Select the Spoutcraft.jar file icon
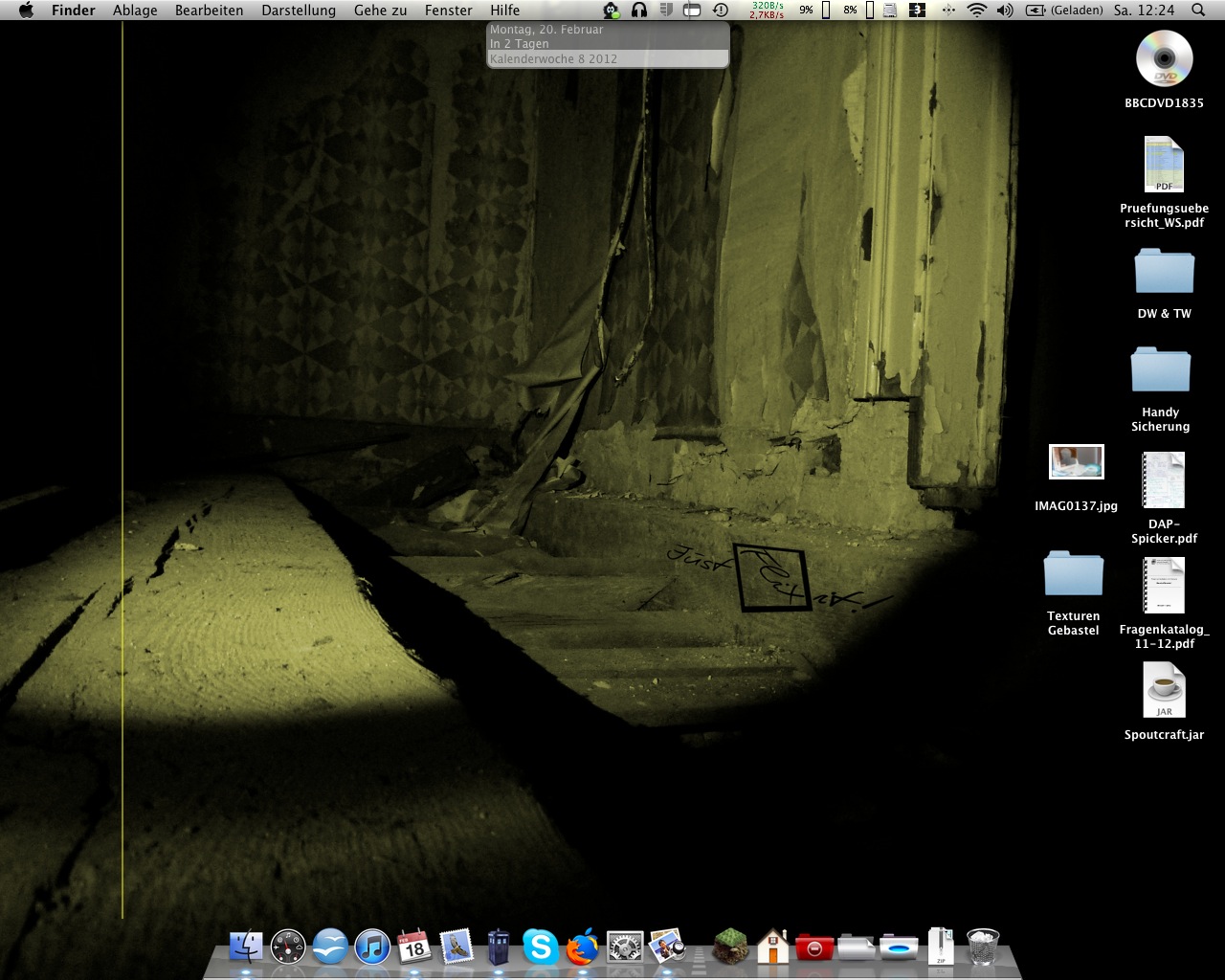The width and height of the screenshot is (1225, 980). pyautogui.click(x=1164, y=690)
